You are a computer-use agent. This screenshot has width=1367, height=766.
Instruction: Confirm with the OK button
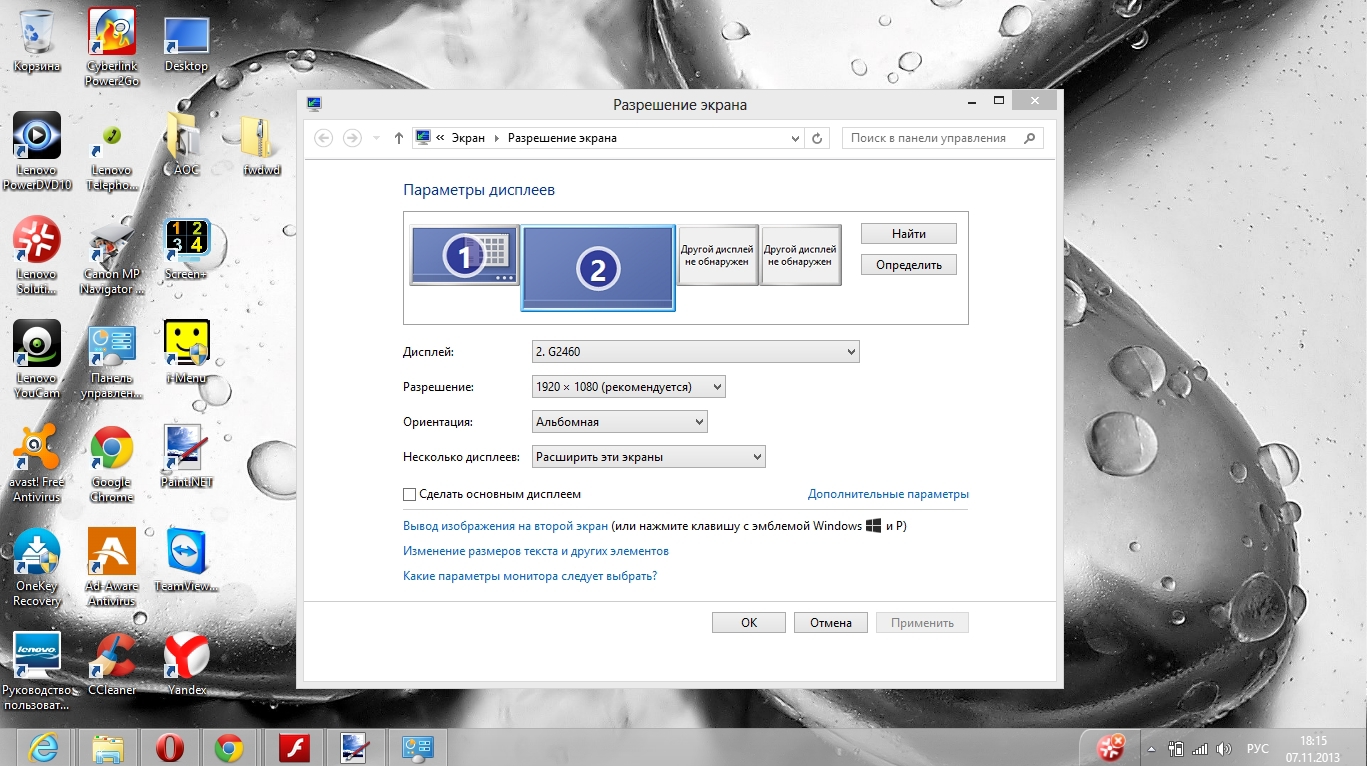tap(749, 622)
